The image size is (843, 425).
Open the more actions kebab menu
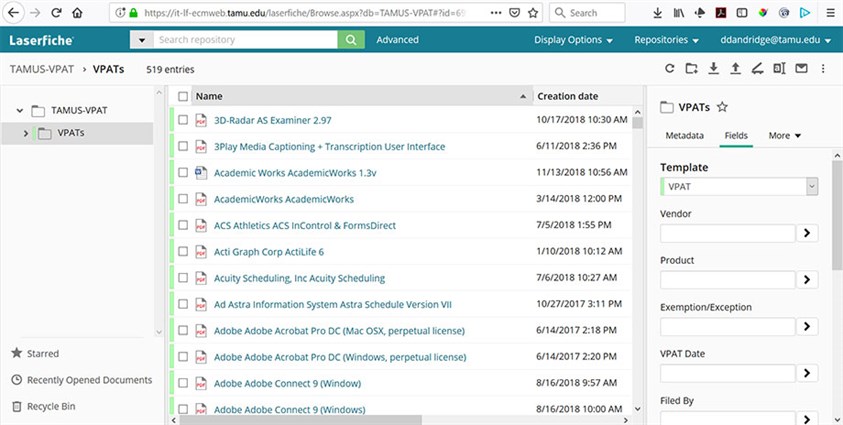(x=823, y=68)
